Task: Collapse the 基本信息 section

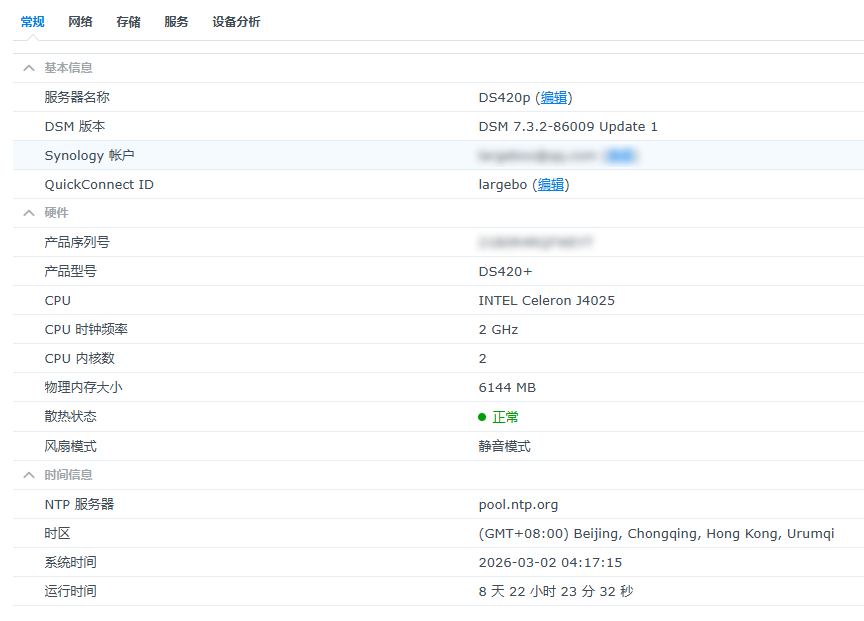Action: (29, 68)
